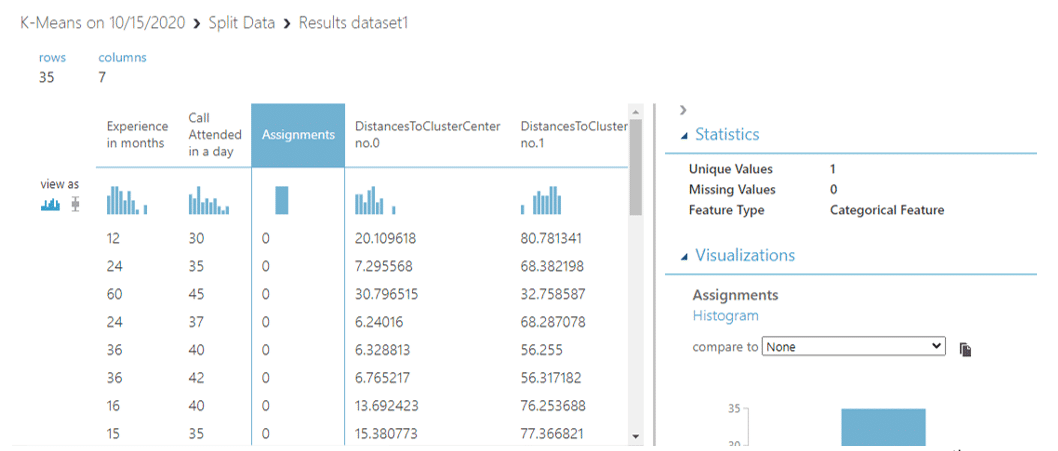Screen dimensions: 1058x451
Task: Click Call Attended in a day histogram thumbnail
Action: coord(208,203)
